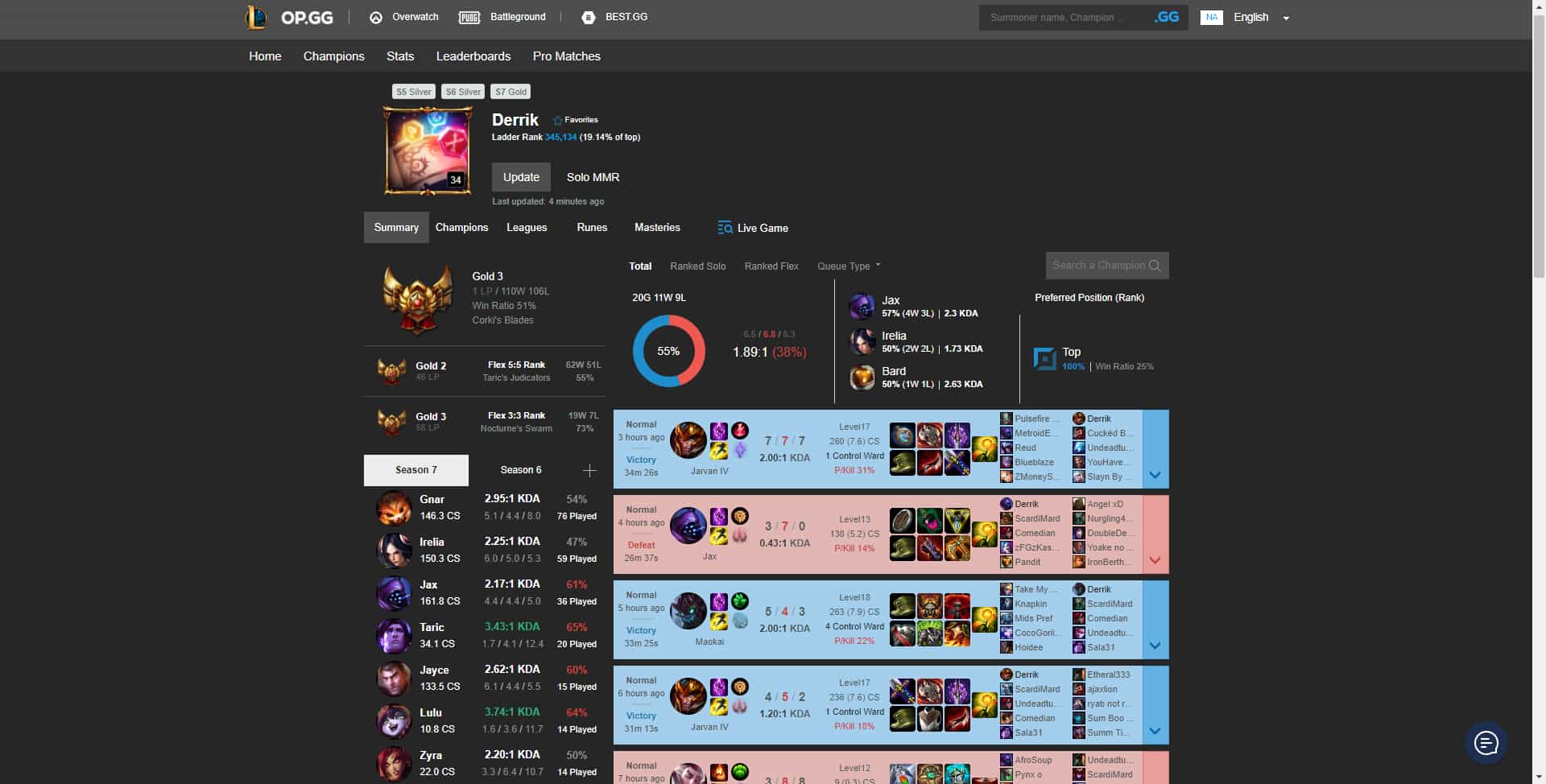Click the plus next to Season 6
Image resolution: width=1546 pixels, height=784 pixels.
pos(589,470)
